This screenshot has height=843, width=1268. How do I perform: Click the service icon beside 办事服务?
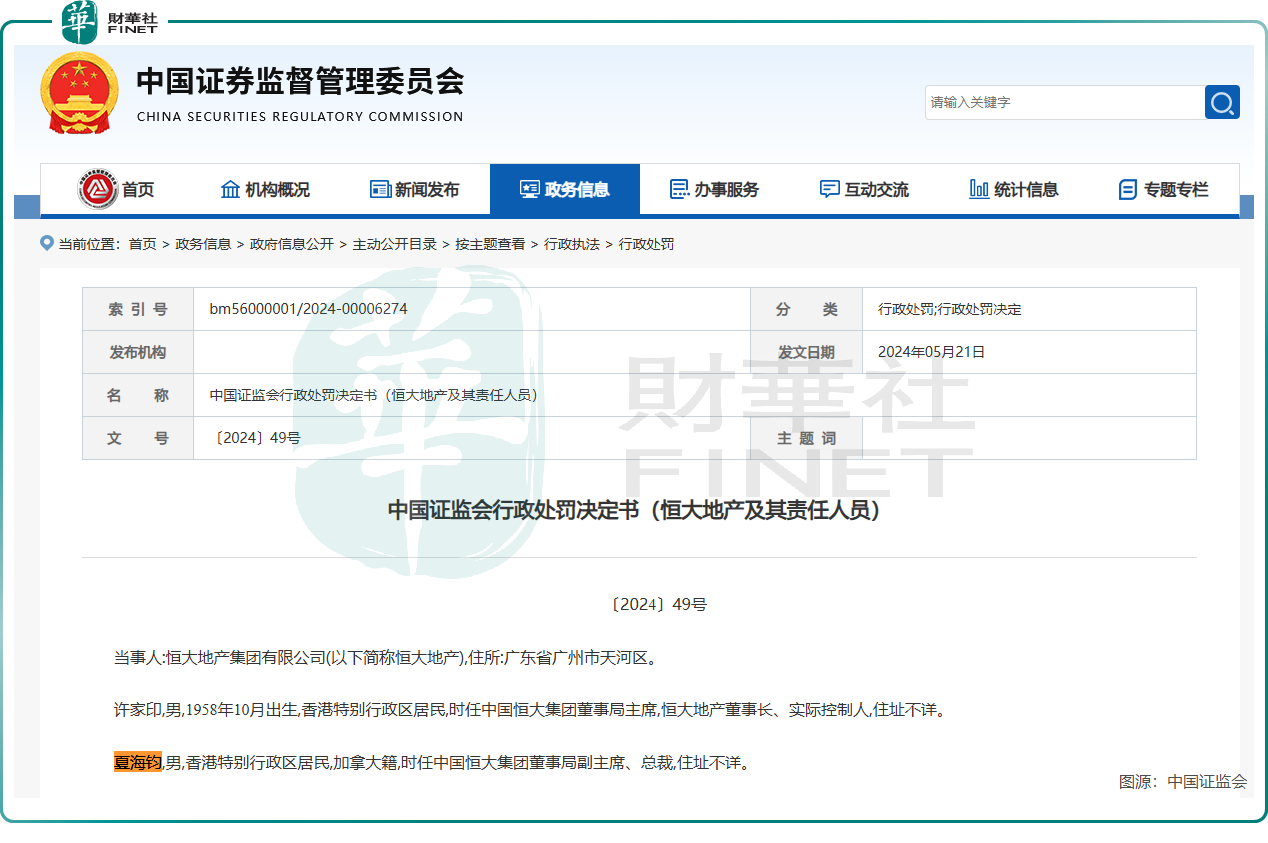click(679, 189)
